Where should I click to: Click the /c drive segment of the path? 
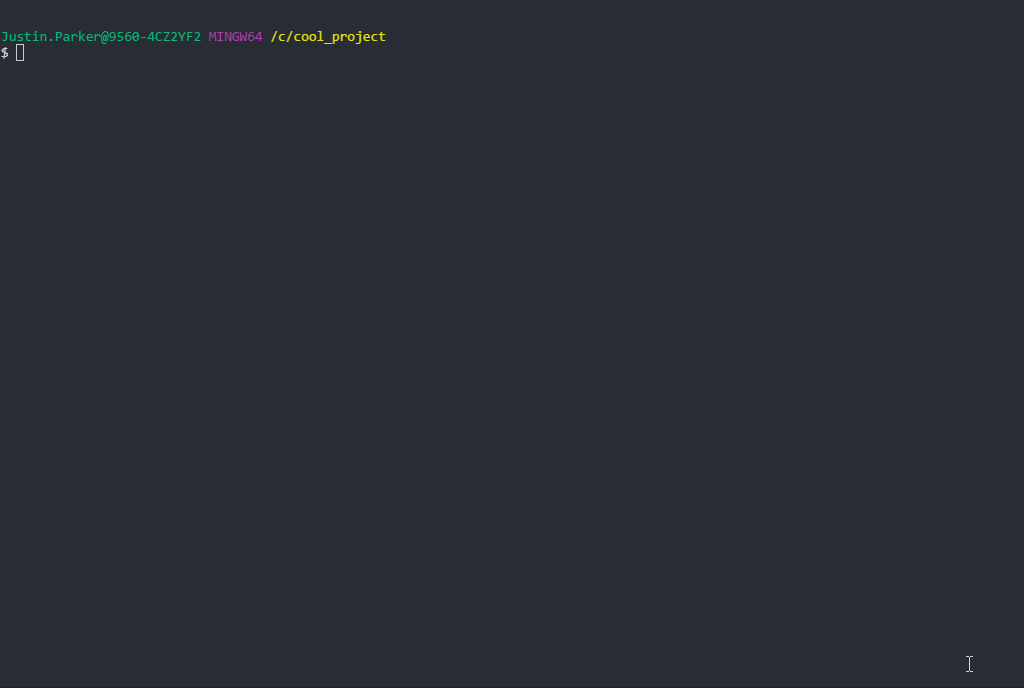tap(278, 37)
